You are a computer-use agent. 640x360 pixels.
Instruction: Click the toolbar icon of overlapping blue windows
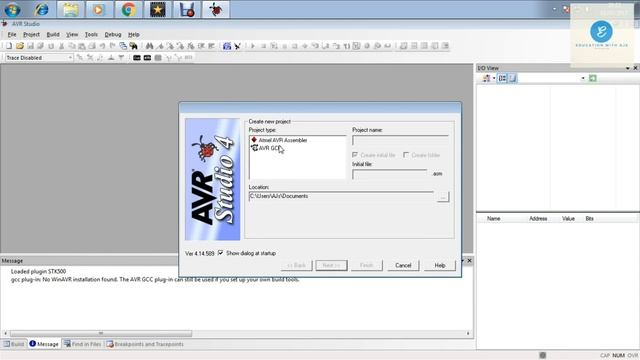[x=123, y=46]
